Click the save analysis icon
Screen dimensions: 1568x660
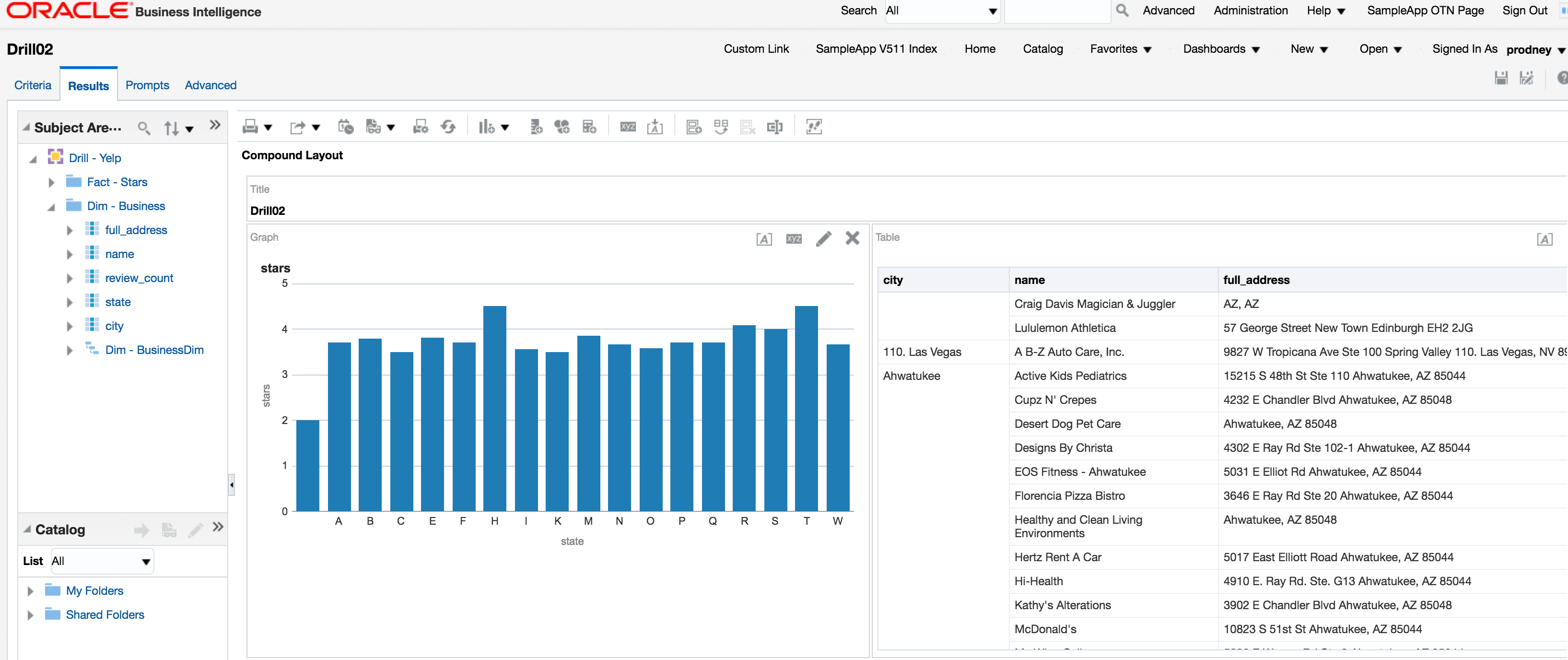pyautogui.click(x=1500, y=78)
